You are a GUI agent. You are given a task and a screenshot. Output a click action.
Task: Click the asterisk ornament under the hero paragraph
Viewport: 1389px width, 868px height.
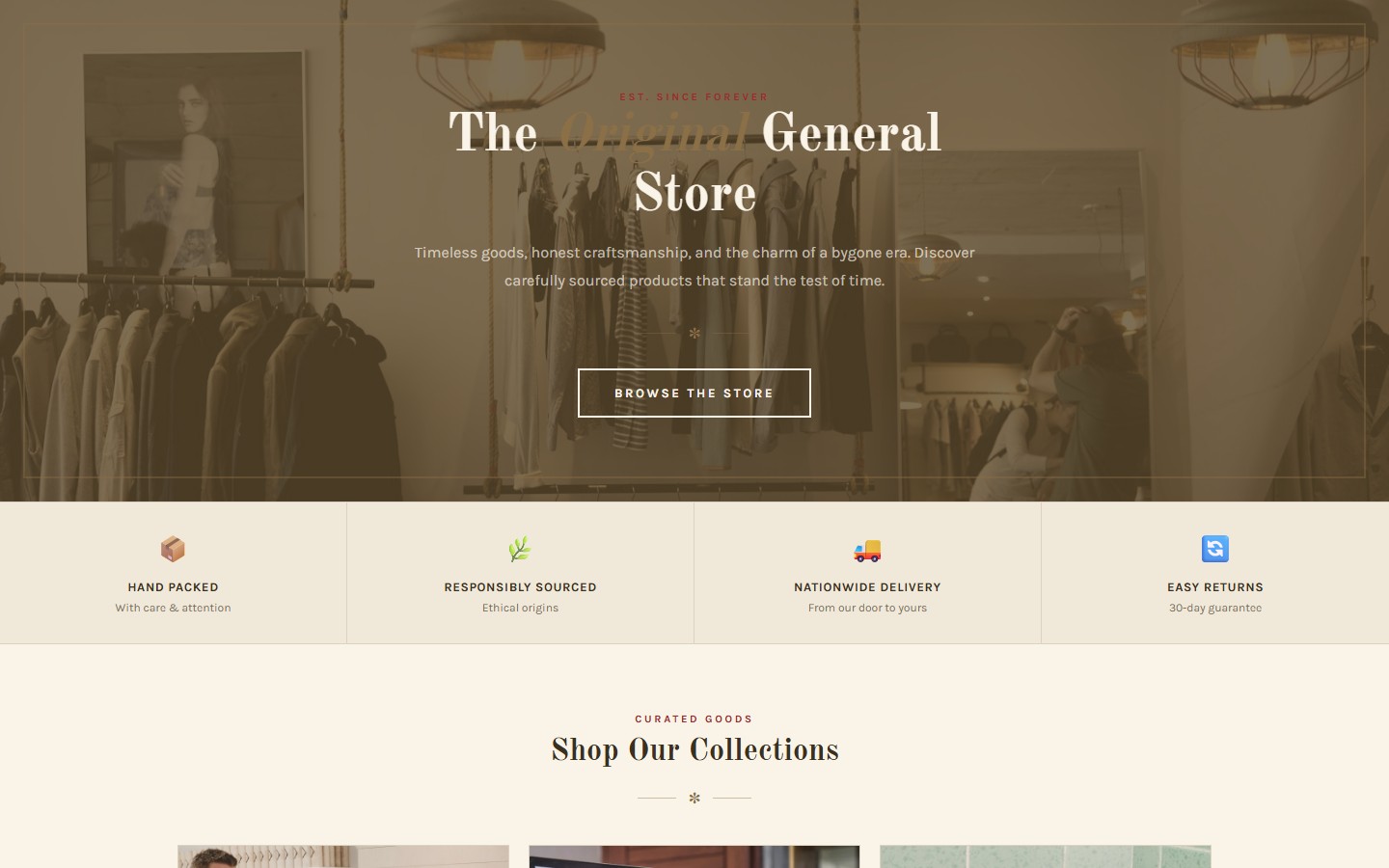(x=694, y=334)
